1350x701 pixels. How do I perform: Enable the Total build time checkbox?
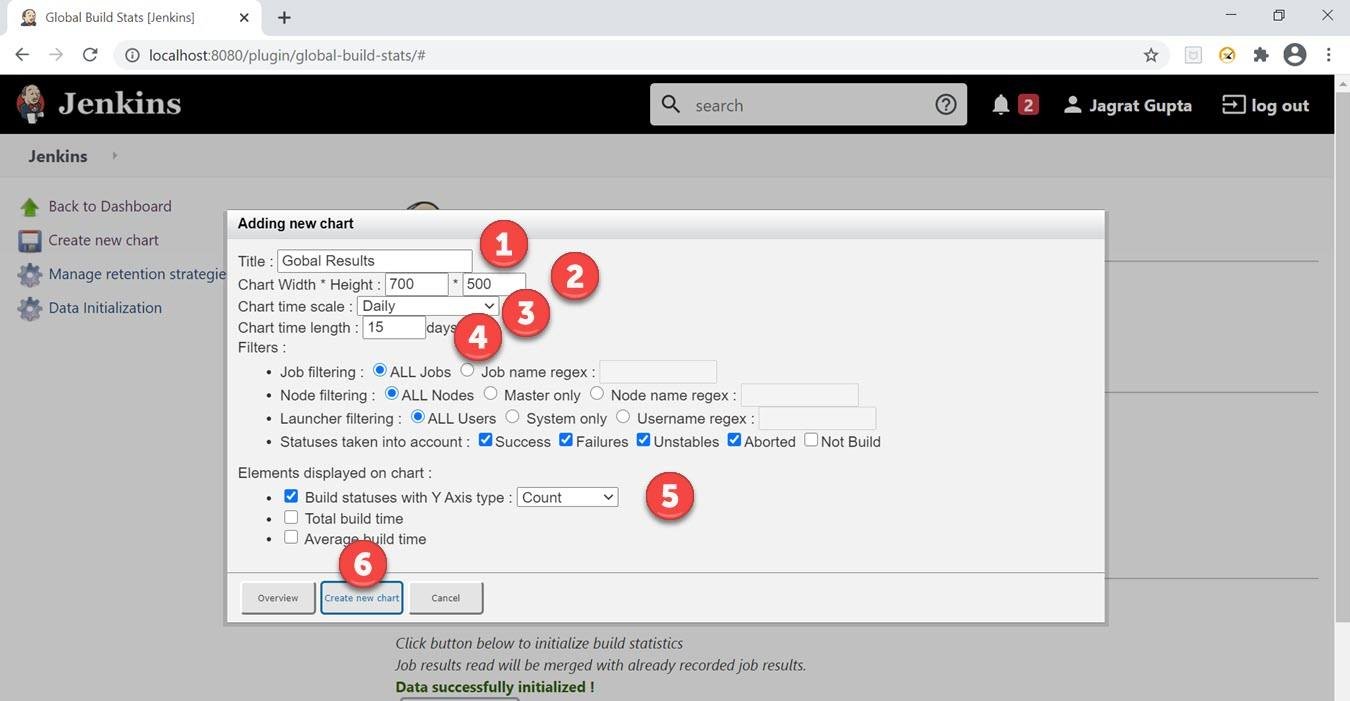pos(291,517)
